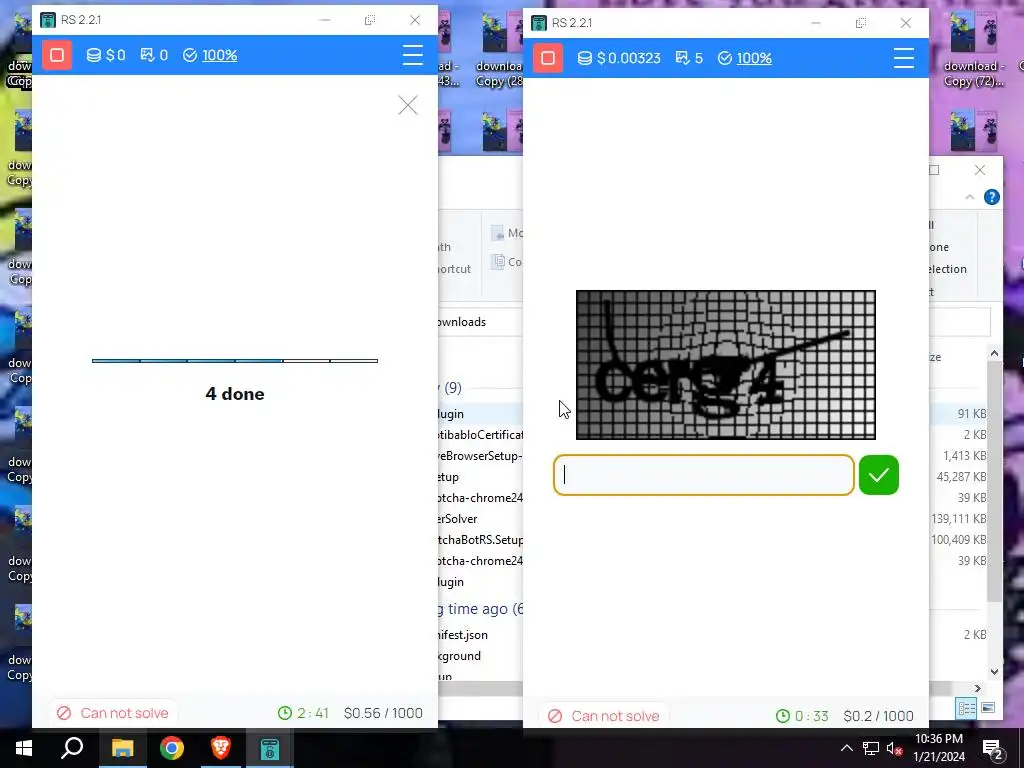Image resolution: width=1024 pixels, height=768 pixels.
Task: Click rate $0.56 / 1000 text
Action: pos(383,712)
